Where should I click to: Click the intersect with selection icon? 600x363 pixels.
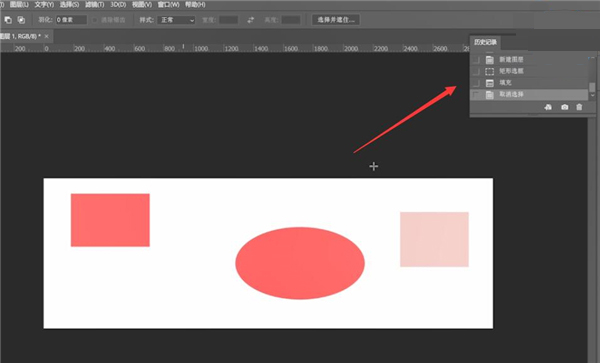coord(21,20)
